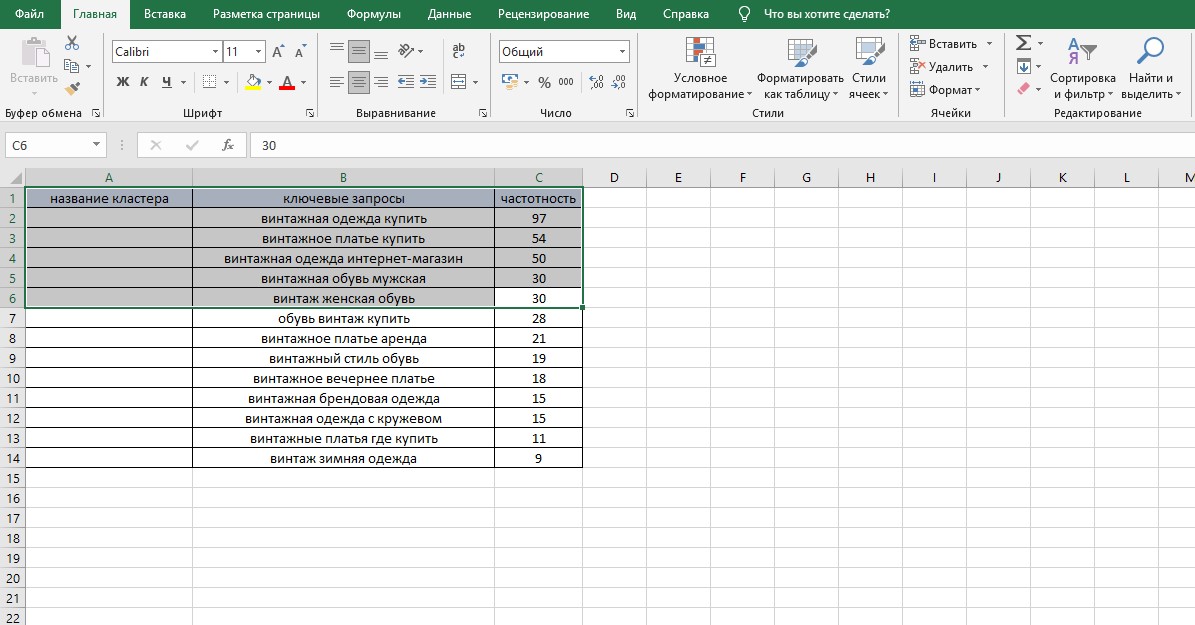Click the Формат cells button

(x=945, y=90)
